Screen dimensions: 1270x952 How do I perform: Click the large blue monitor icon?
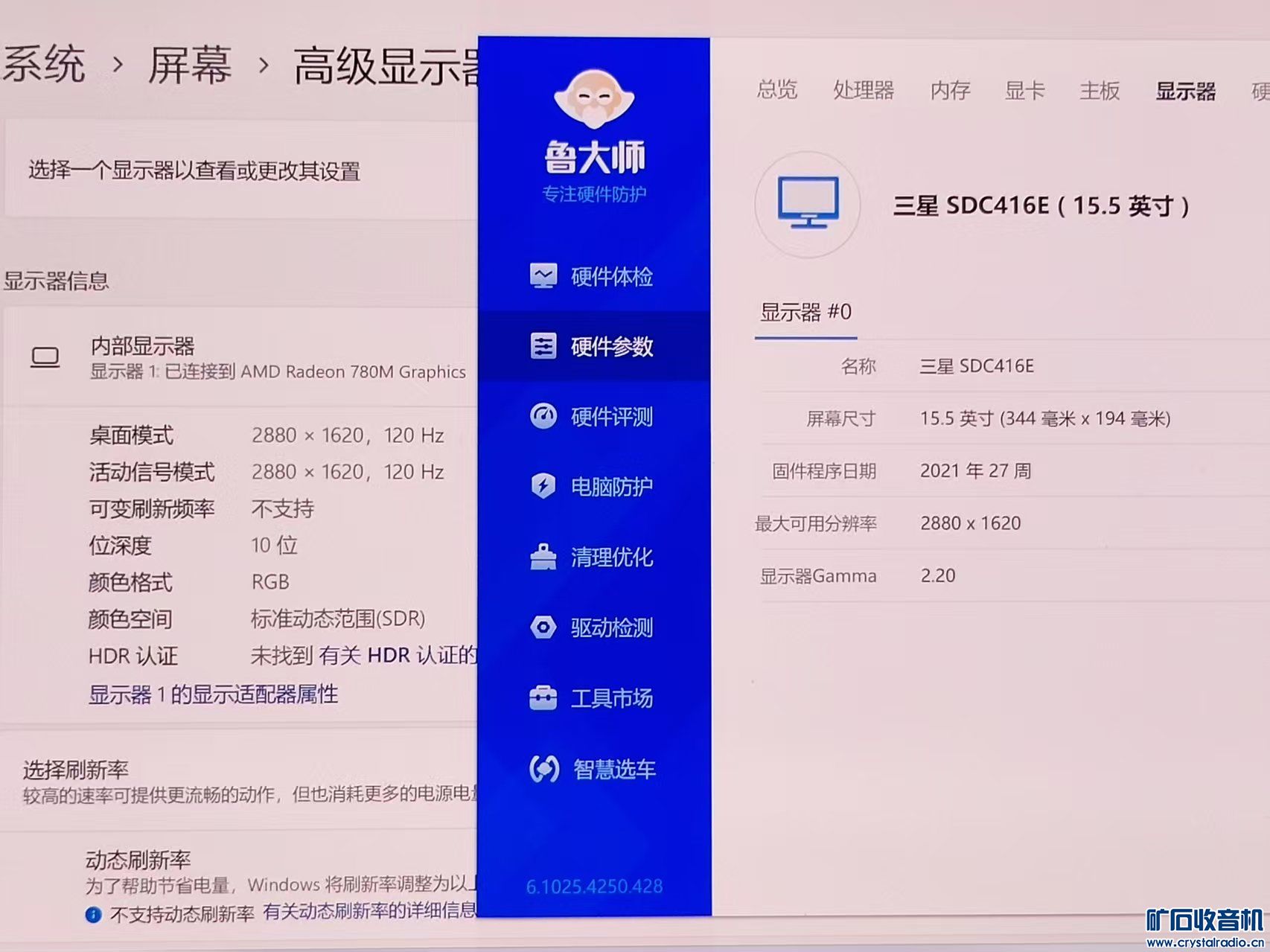tap(808, 203)
